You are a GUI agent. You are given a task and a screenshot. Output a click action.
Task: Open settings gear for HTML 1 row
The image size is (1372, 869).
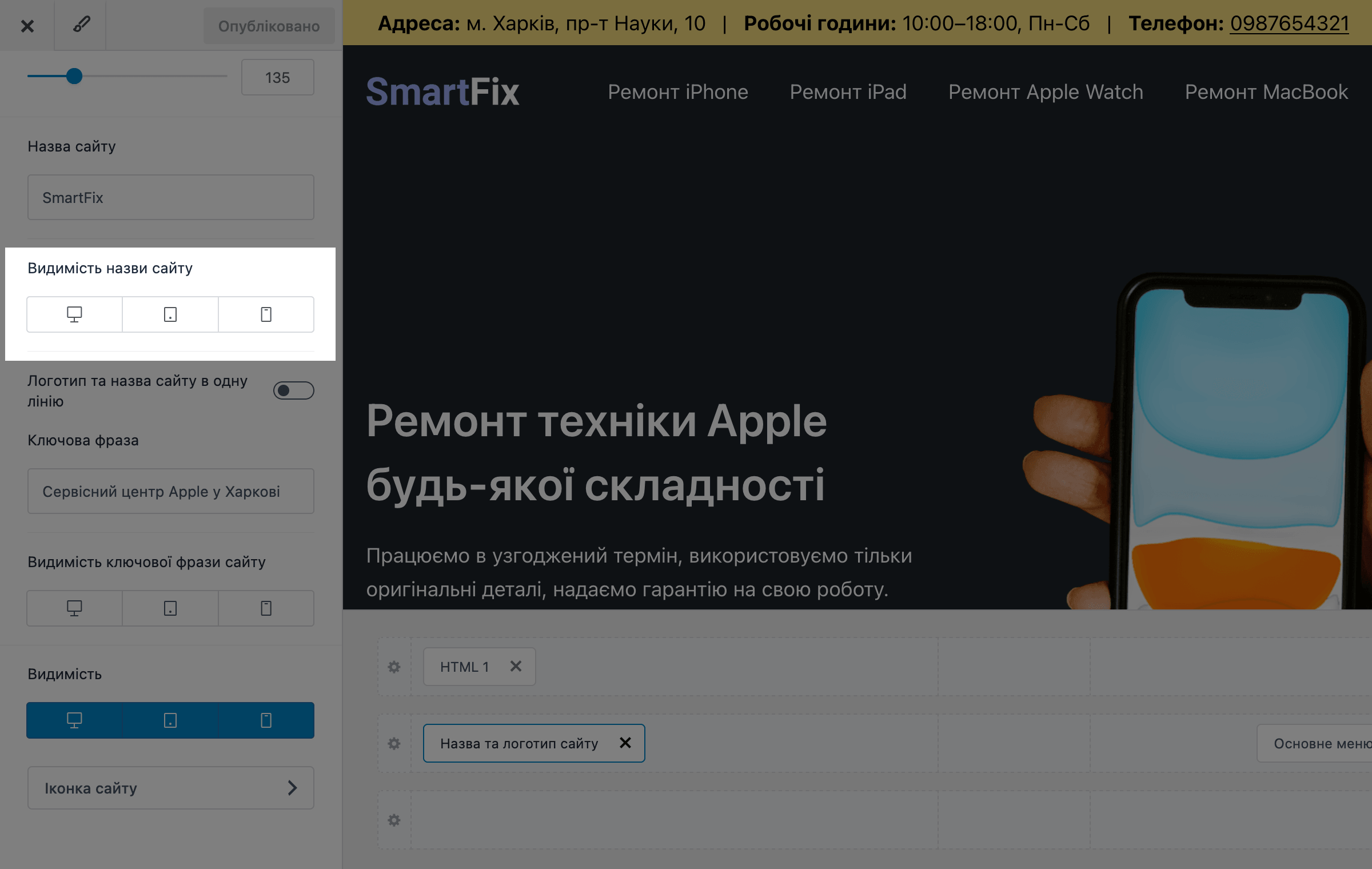(394, 667)
